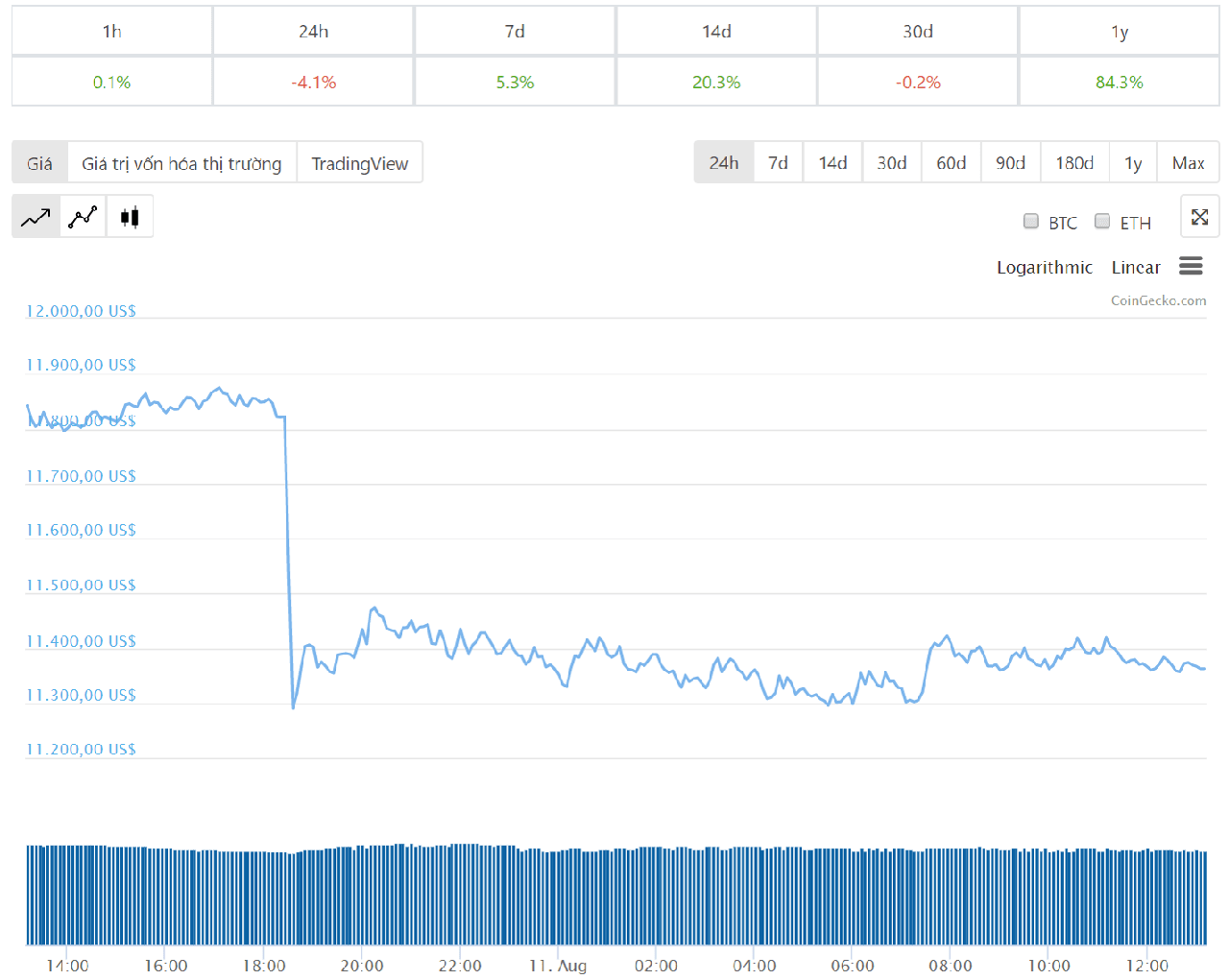Open the CoinGecko.com chart credit link
1229x980 pixels.
click(1158, 300)
